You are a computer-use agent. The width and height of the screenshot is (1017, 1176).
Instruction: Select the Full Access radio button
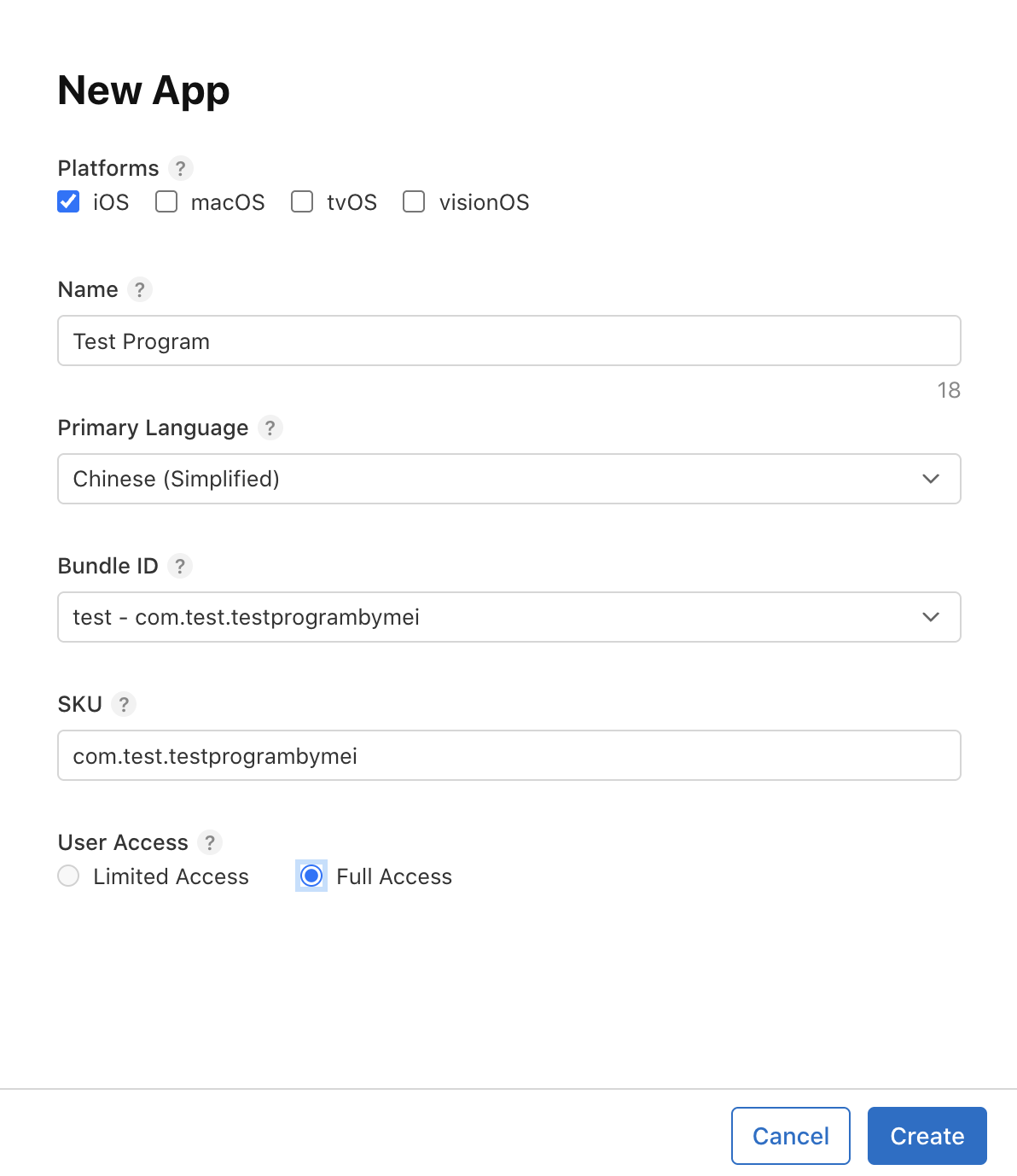click(311, 876)
